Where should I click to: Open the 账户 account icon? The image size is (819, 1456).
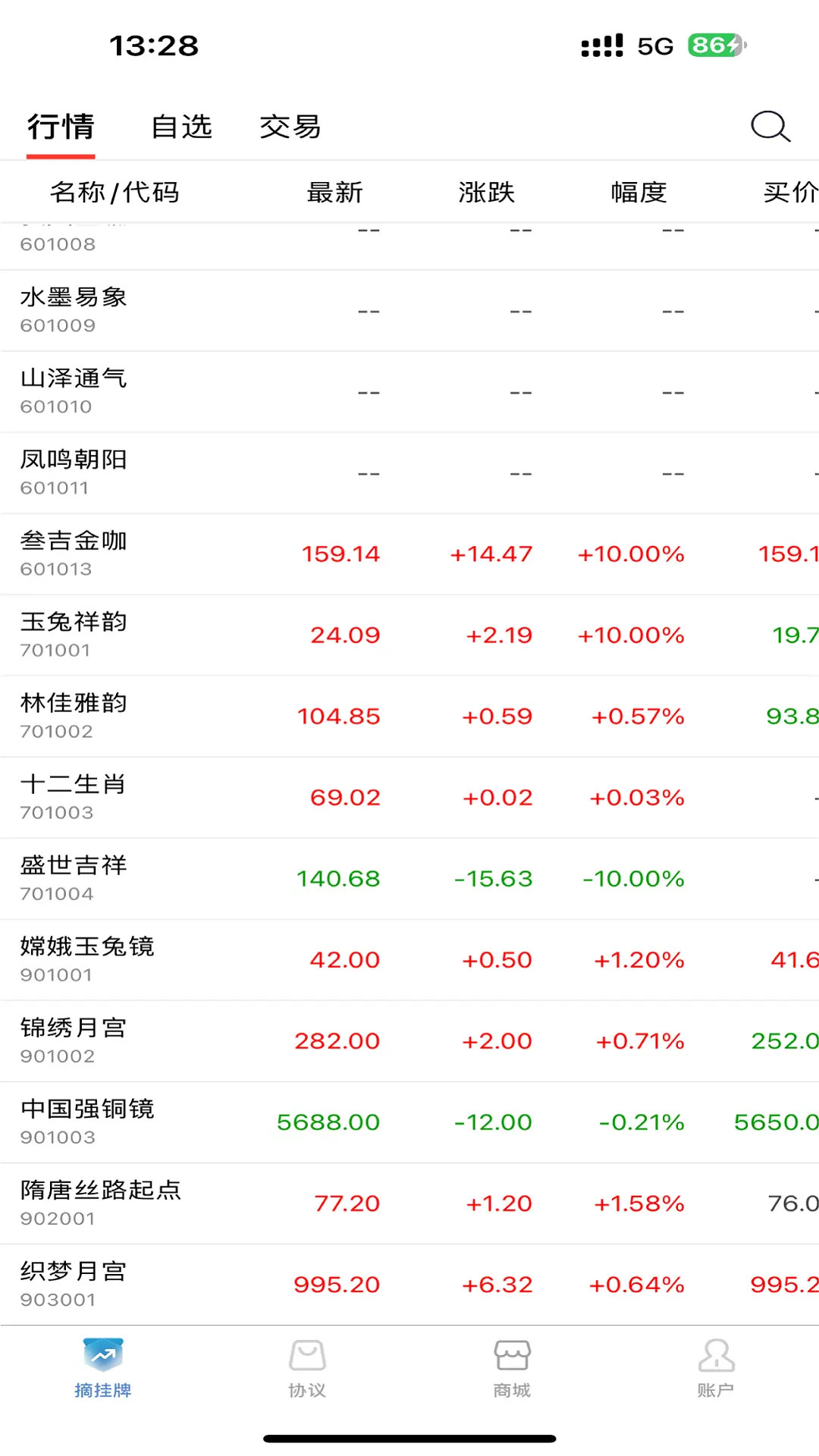(x=716, y=1356)
